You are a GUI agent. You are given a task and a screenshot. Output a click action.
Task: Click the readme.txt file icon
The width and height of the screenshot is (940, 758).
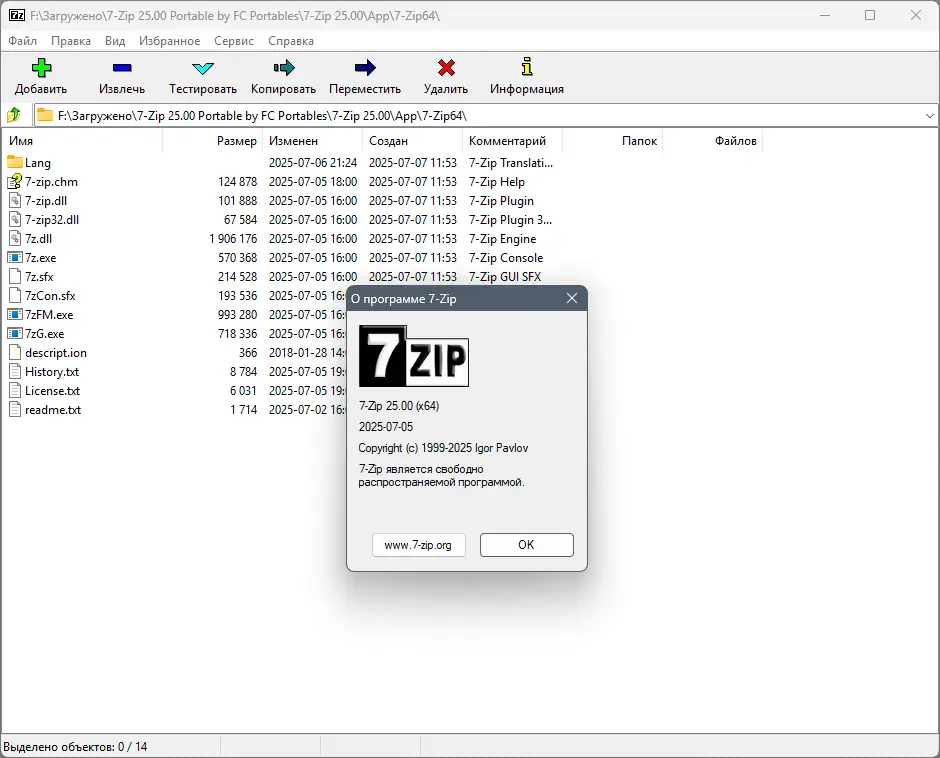click(x=15, y=410)
